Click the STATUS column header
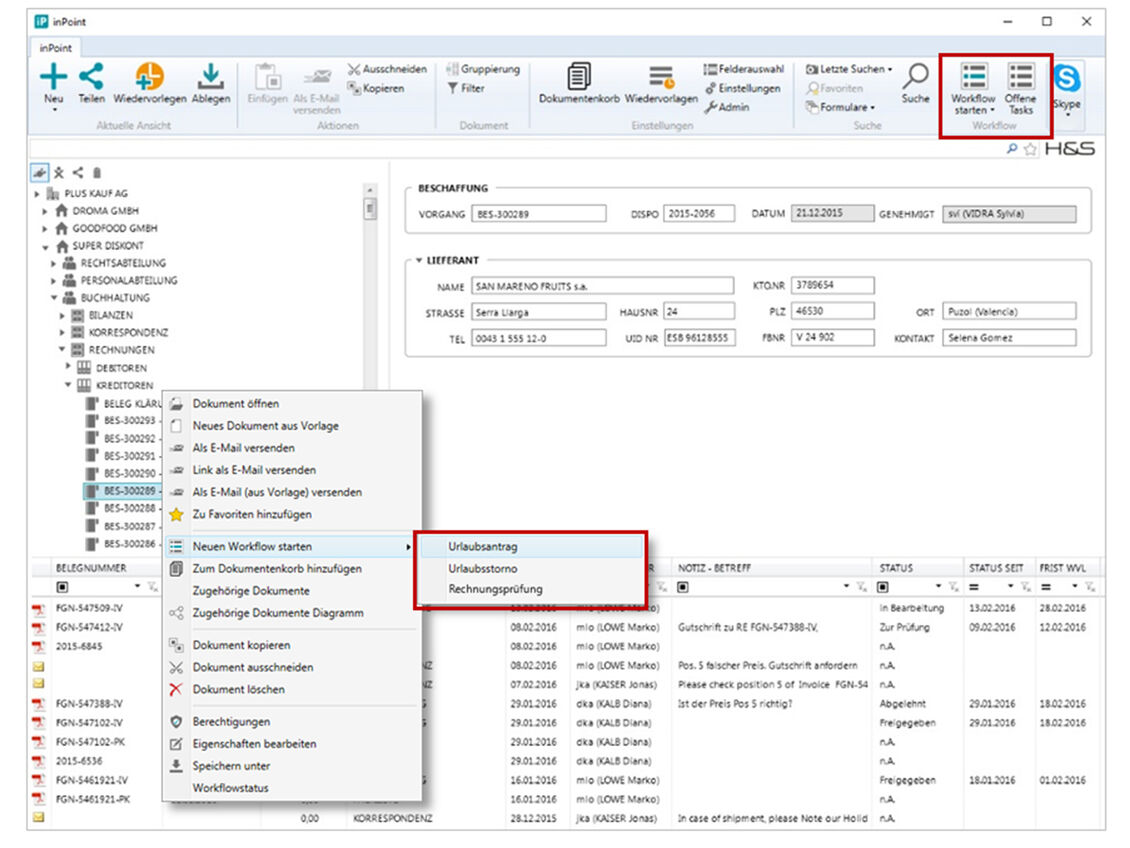 click(x=896, y=568)
